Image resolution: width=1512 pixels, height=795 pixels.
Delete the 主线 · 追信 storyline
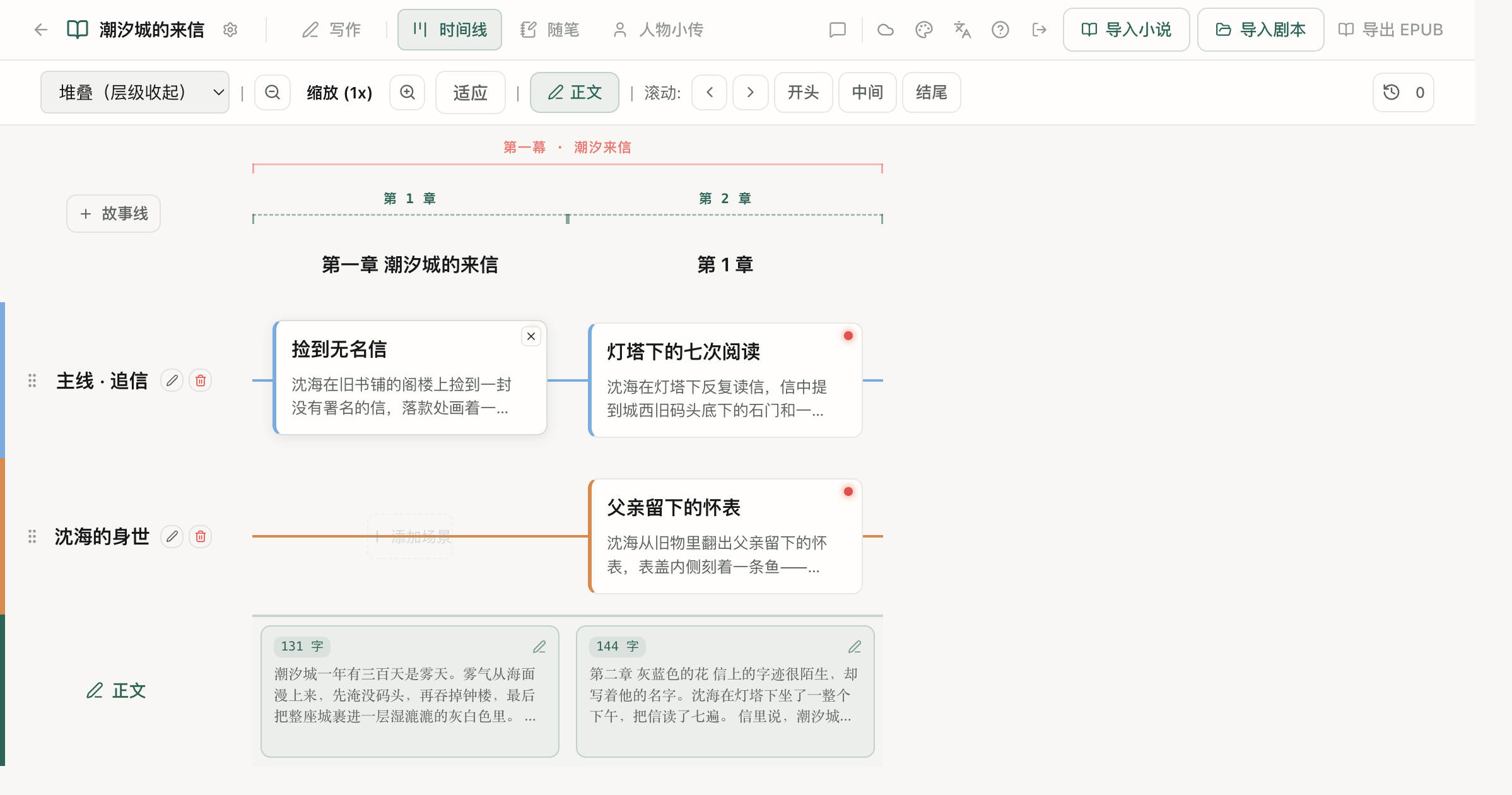click(201, 380)
